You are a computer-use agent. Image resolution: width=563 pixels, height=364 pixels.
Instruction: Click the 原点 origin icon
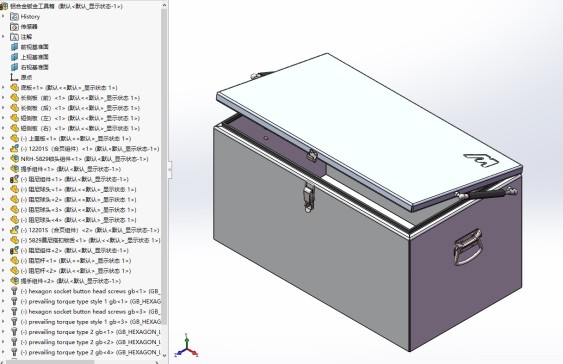tap(14, 77)
